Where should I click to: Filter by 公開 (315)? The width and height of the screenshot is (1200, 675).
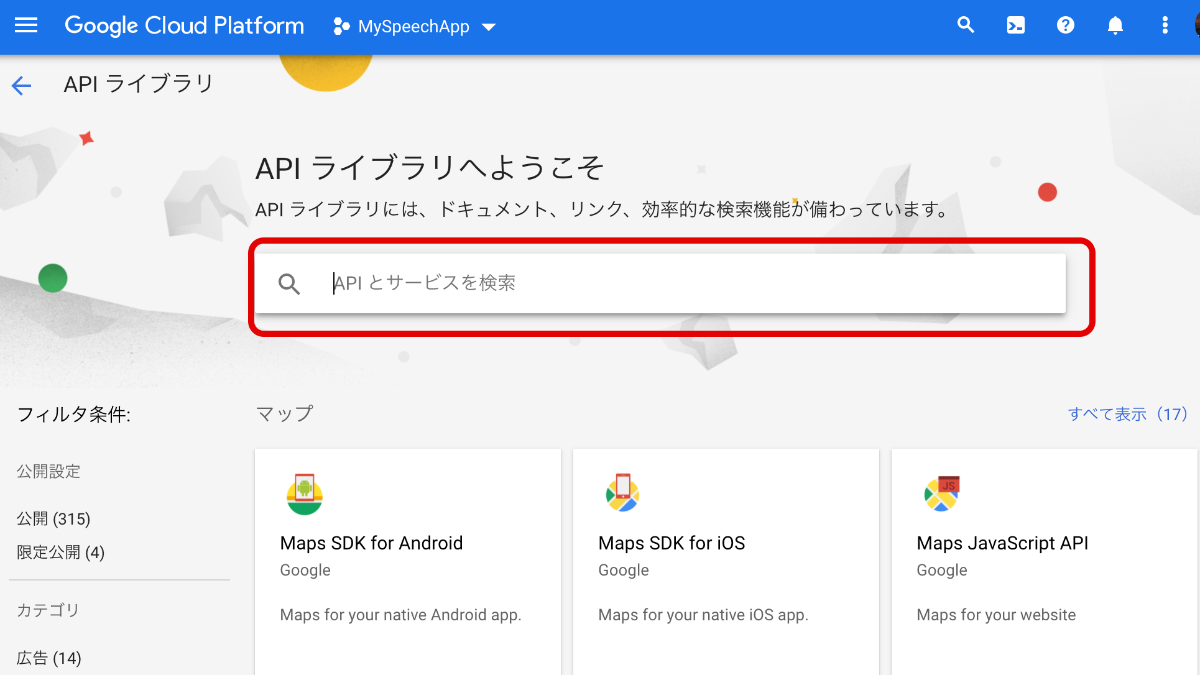54,519
